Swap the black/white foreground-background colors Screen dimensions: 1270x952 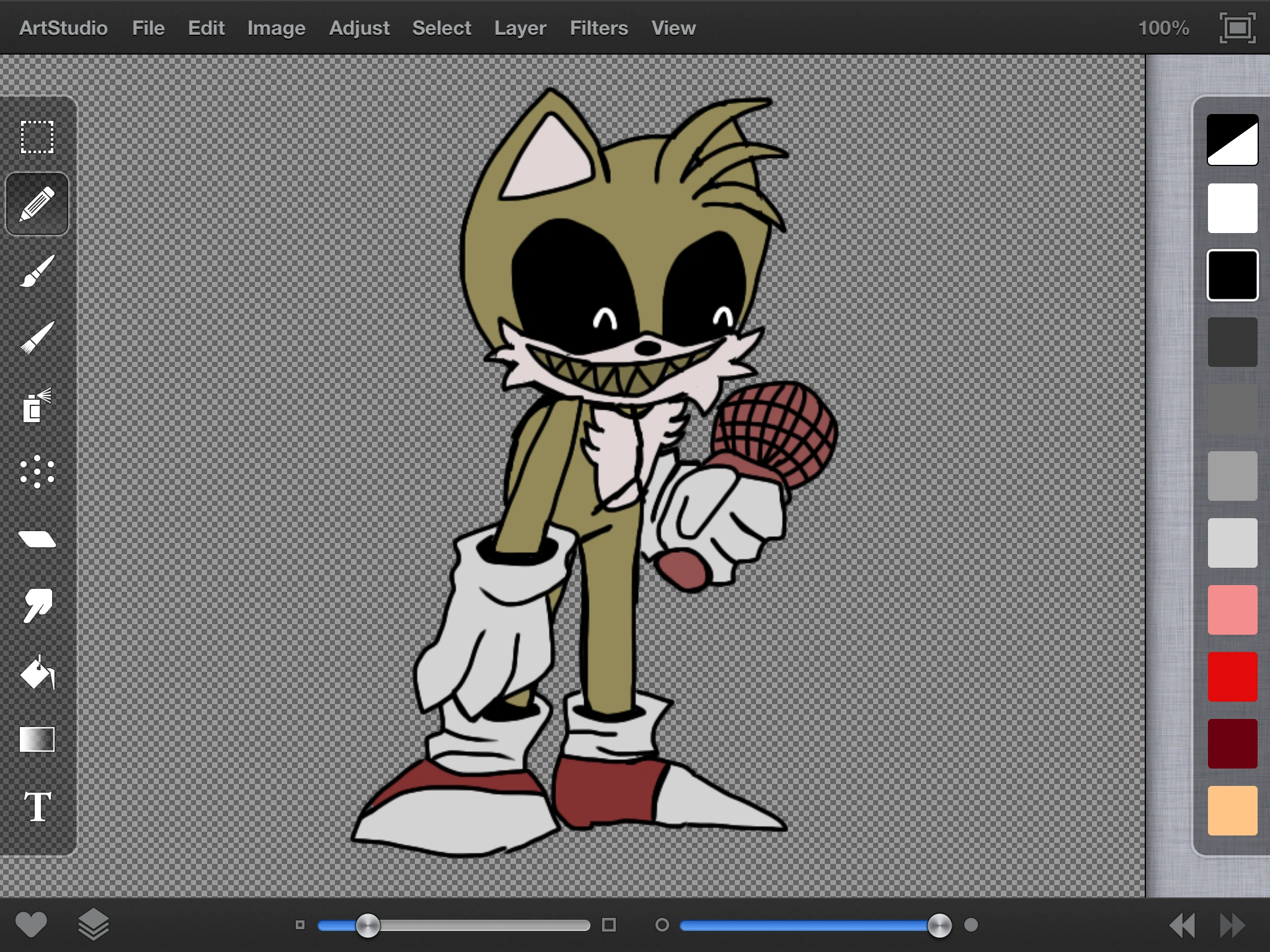(x=1232, y=140)
